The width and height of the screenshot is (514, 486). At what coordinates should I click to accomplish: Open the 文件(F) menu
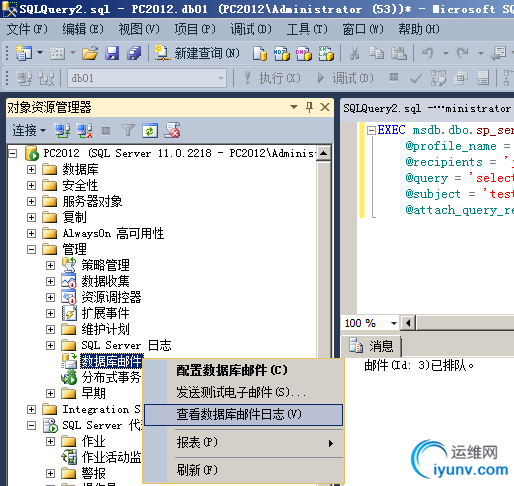click(x=27, y=29)
